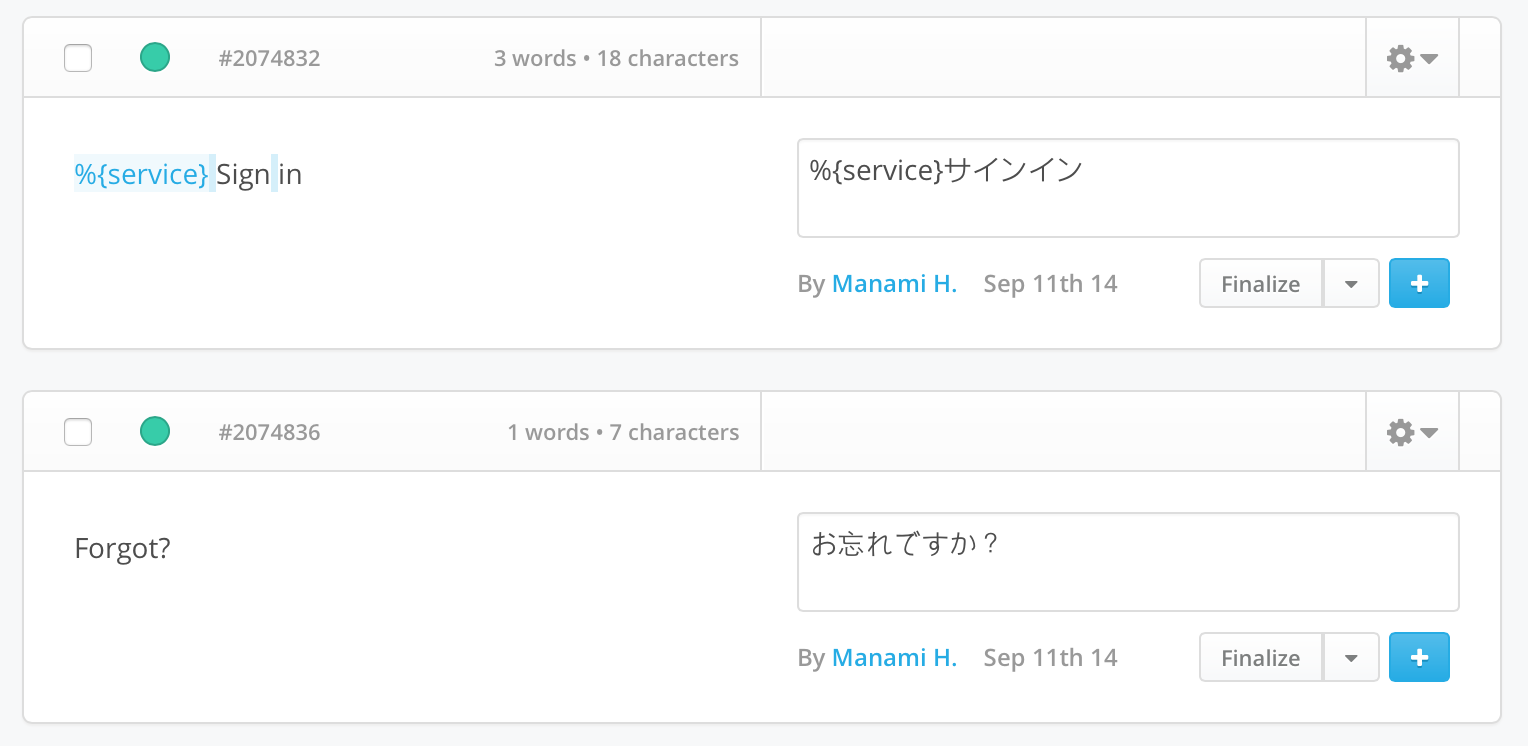Image resolution: width=1528 pixels, height=746 pixels.
Task: Click blue plus button under サインイン translation
Action: pyautogui.click(x=1419, y=283)
